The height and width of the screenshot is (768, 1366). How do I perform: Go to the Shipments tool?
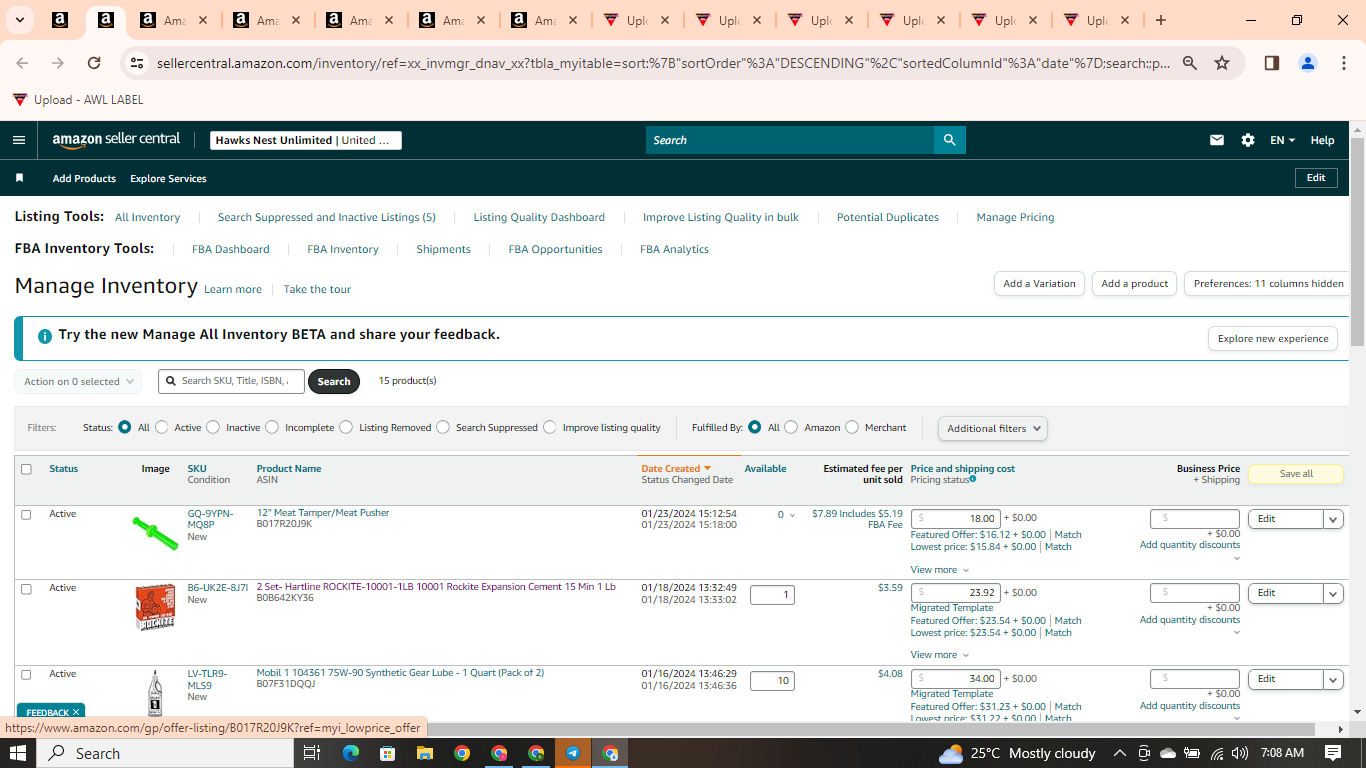pyautogui.click(x=443, y=249)
